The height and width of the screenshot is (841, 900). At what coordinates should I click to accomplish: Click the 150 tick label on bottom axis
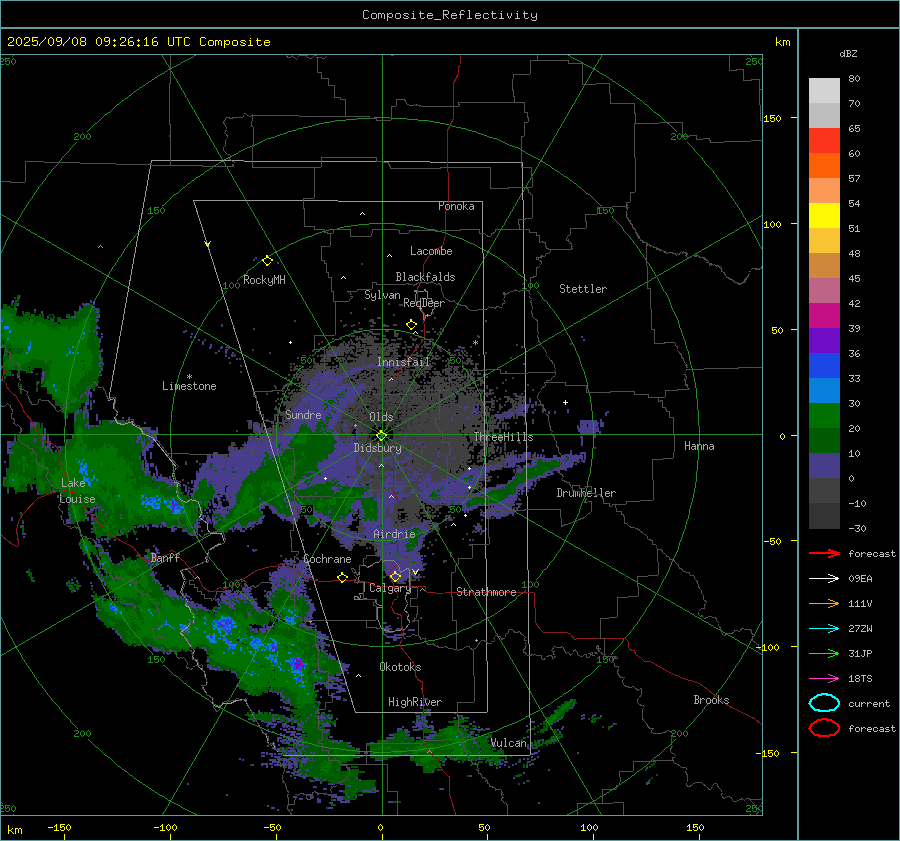pyautogui.click(x=695, y=827)
